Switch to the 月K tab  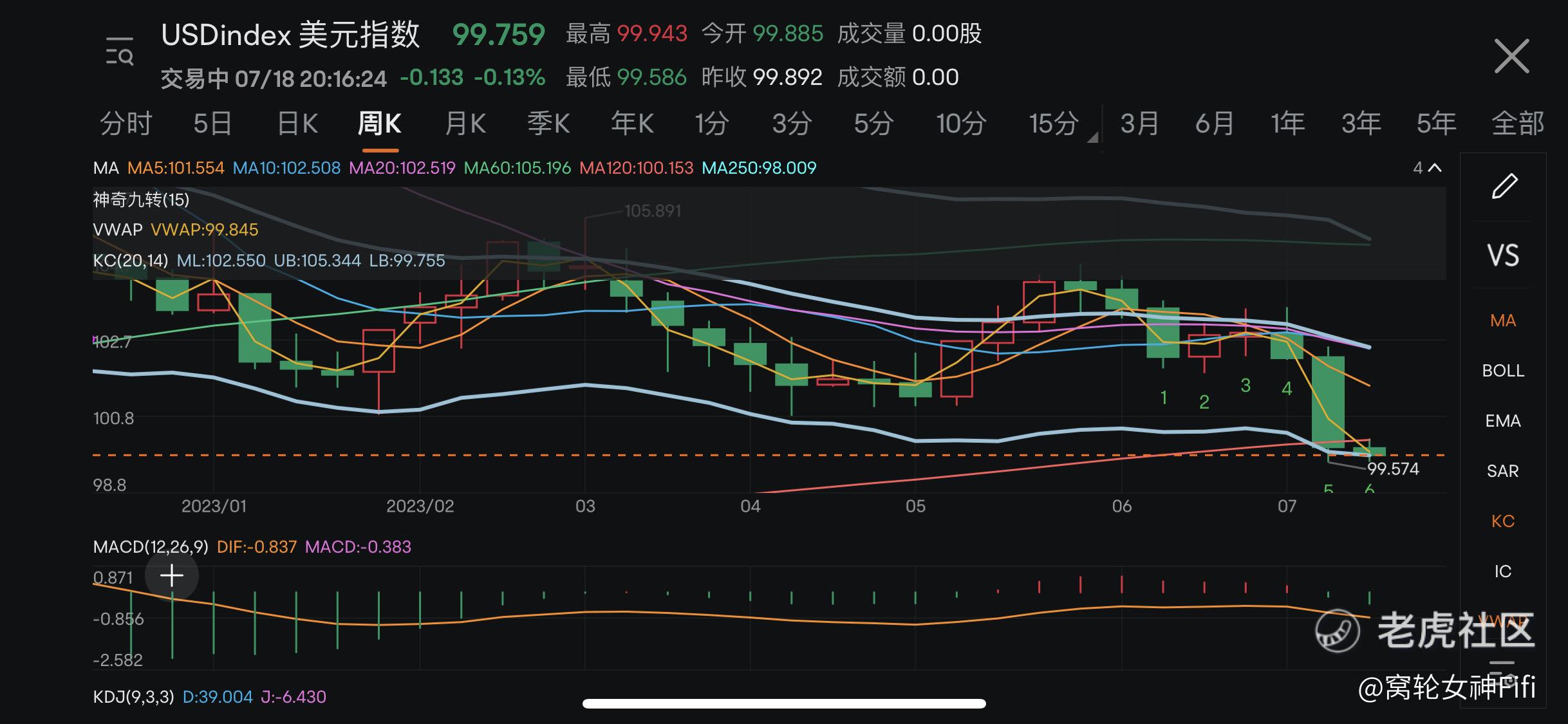coord(465,124)
